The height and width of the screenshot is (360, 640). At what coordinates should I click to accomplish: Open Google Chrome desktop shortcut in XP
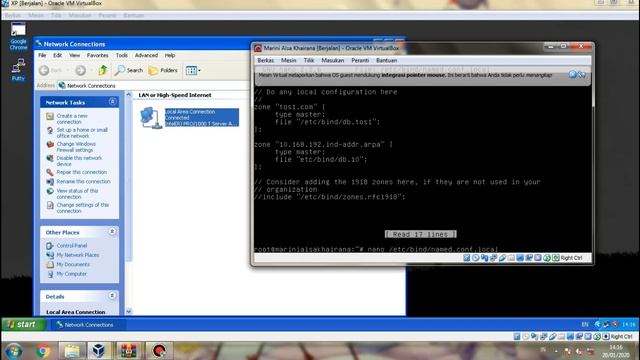click(x=18, y=36)
